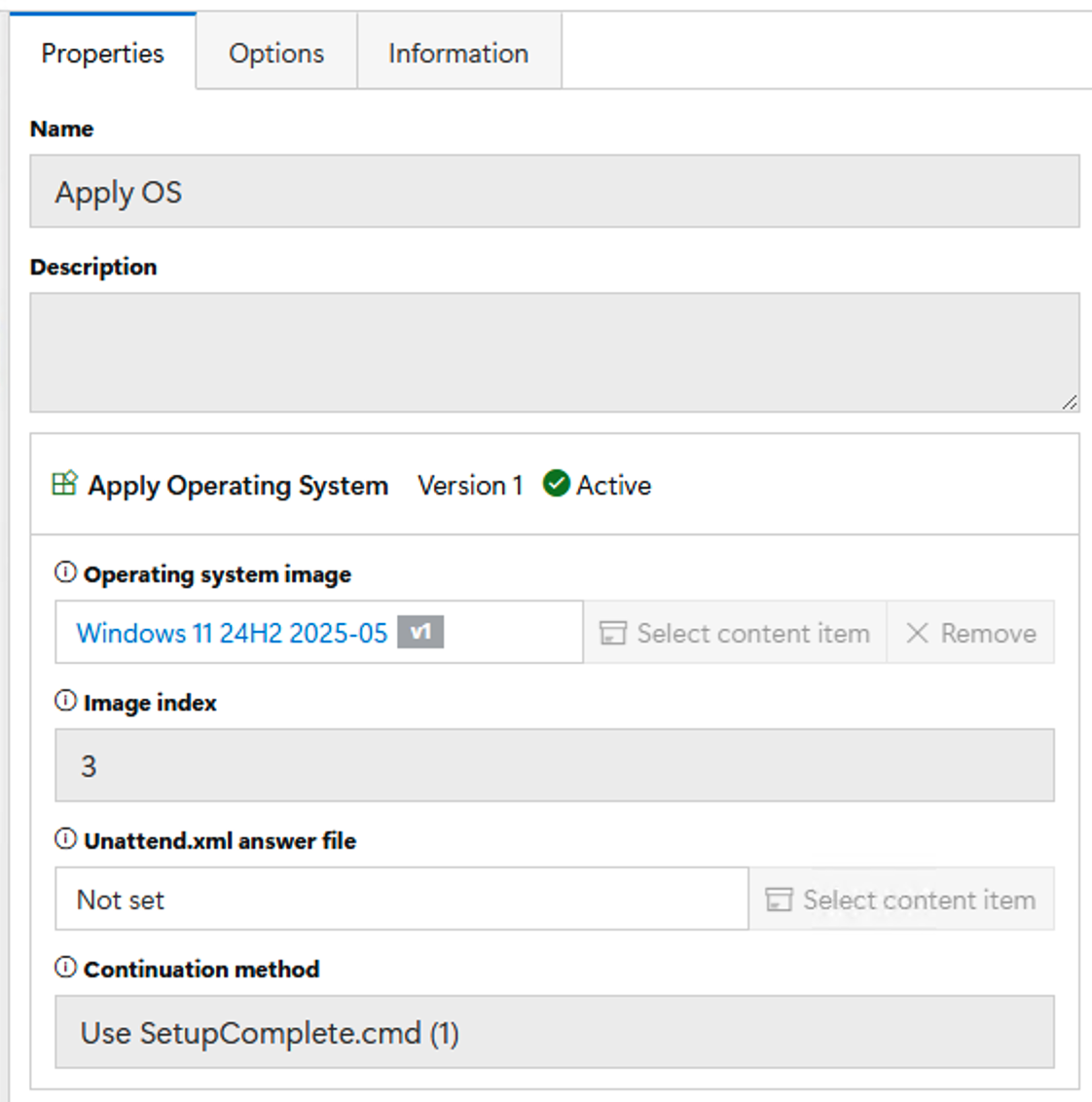
Task: Click the Image index field
Action: [554, 766]
